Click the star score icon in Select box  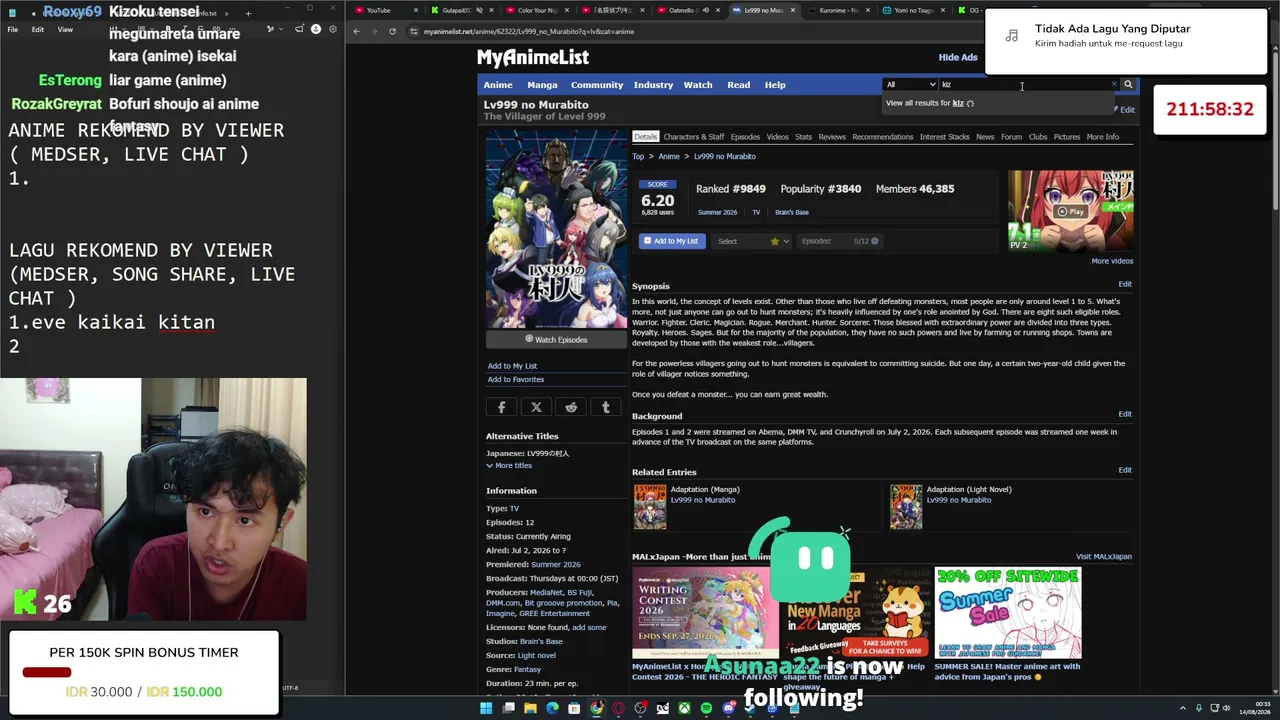774,241
